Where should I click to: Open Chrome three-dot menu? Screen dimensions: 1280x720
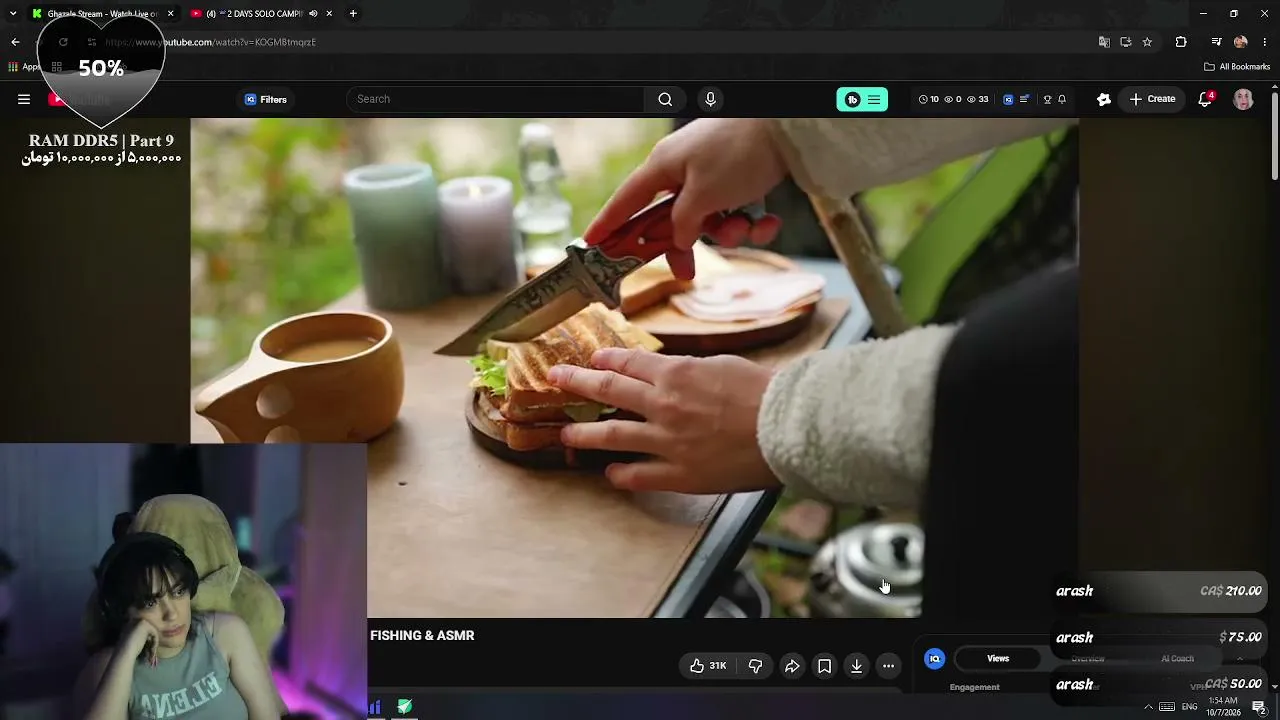coord(1265,42)
